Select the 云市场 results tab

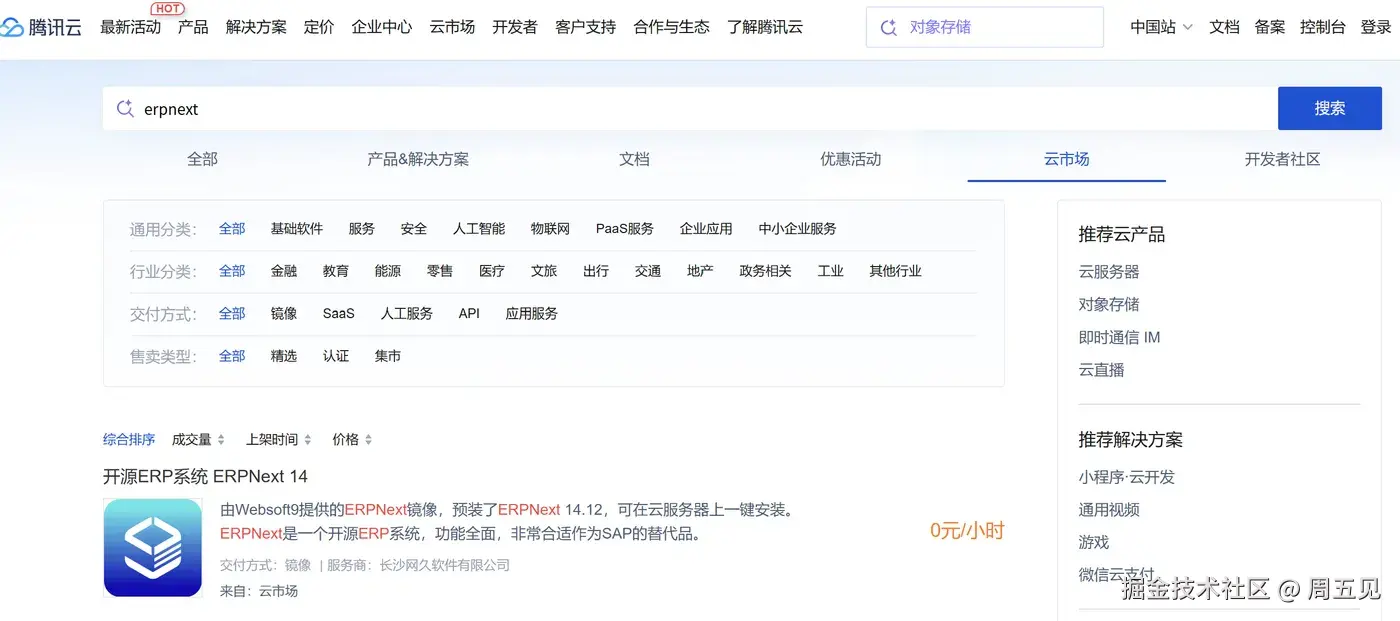(1067, 159)
